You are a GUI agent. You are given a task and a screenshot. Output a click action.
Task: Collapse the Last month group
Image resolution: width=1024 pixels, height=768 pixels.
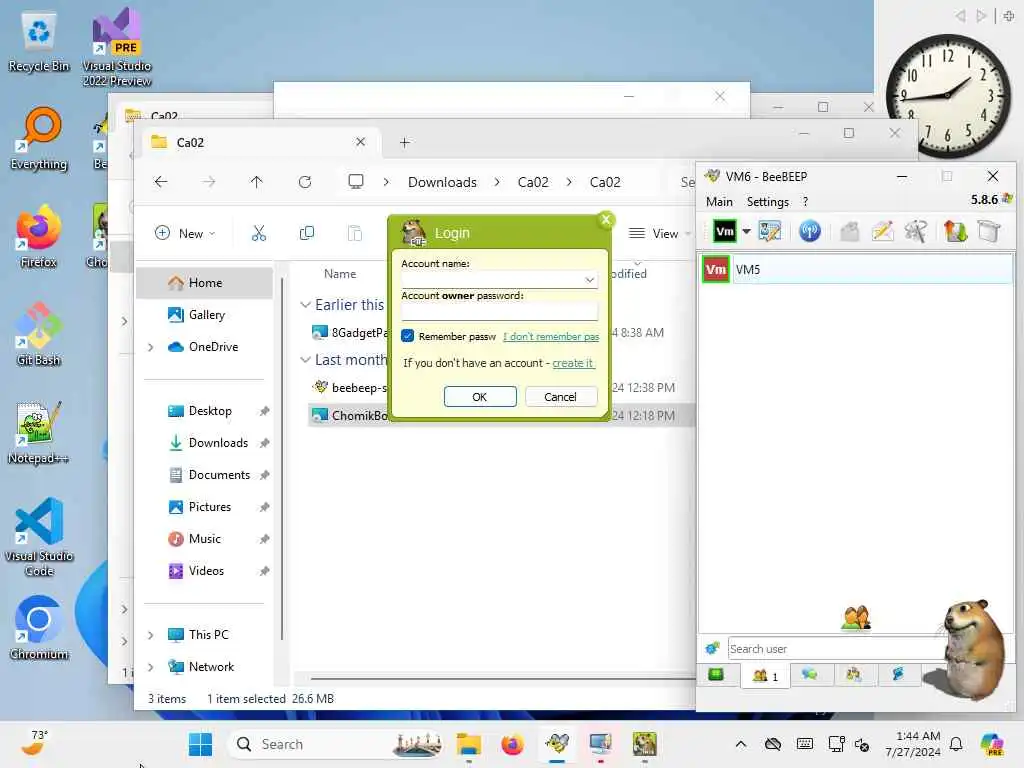(x=305, y=360)
